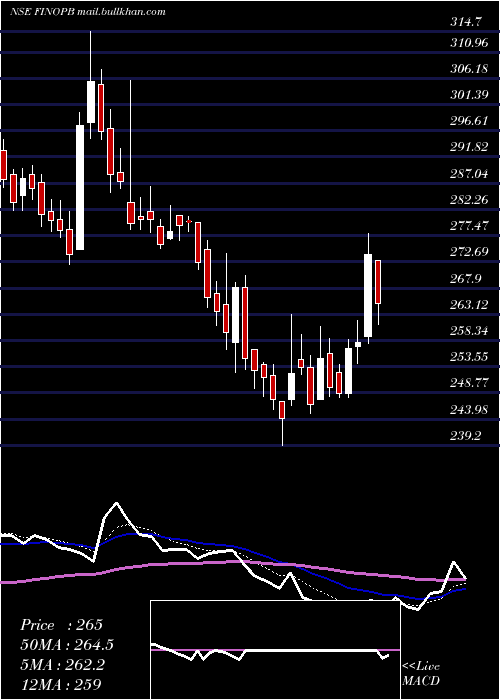The height and width of the screenshot is (700, 500).
Task: Click the 12MA : 259 readout
Action: (x=60, y=684)
